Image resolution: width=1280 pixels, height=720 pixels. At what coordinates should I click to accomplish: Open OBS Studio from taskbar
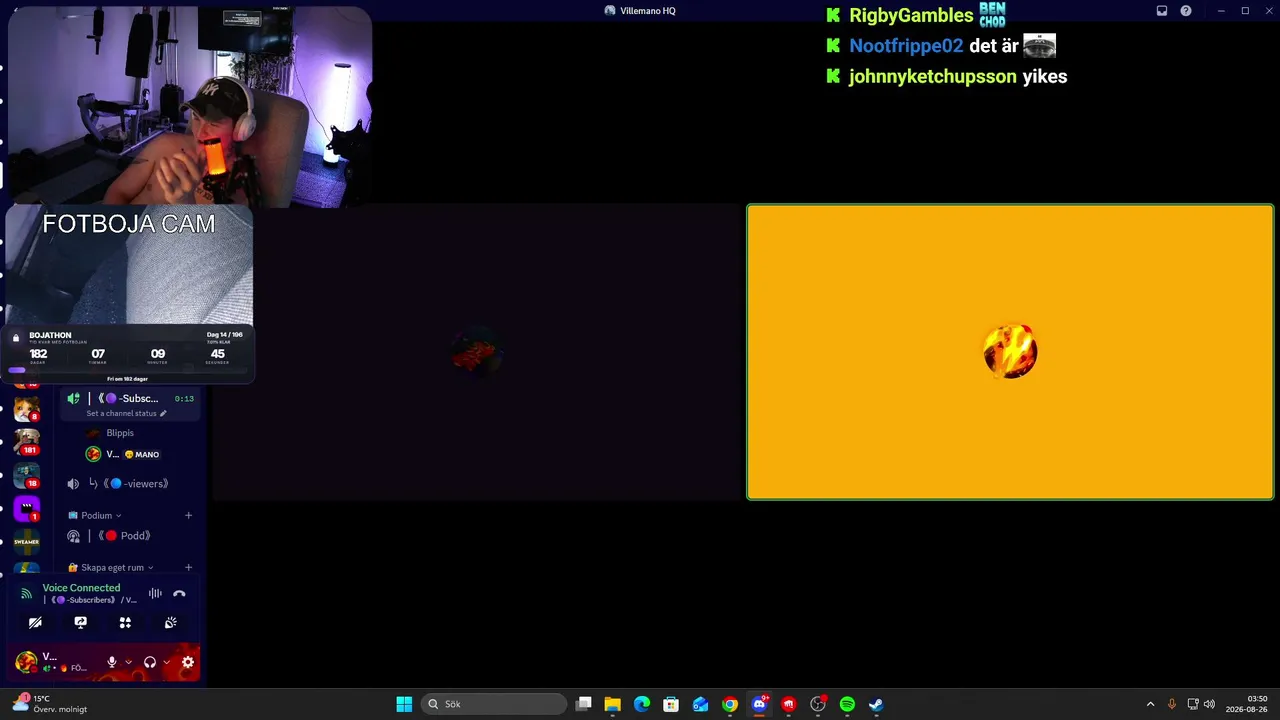(818, 704)
